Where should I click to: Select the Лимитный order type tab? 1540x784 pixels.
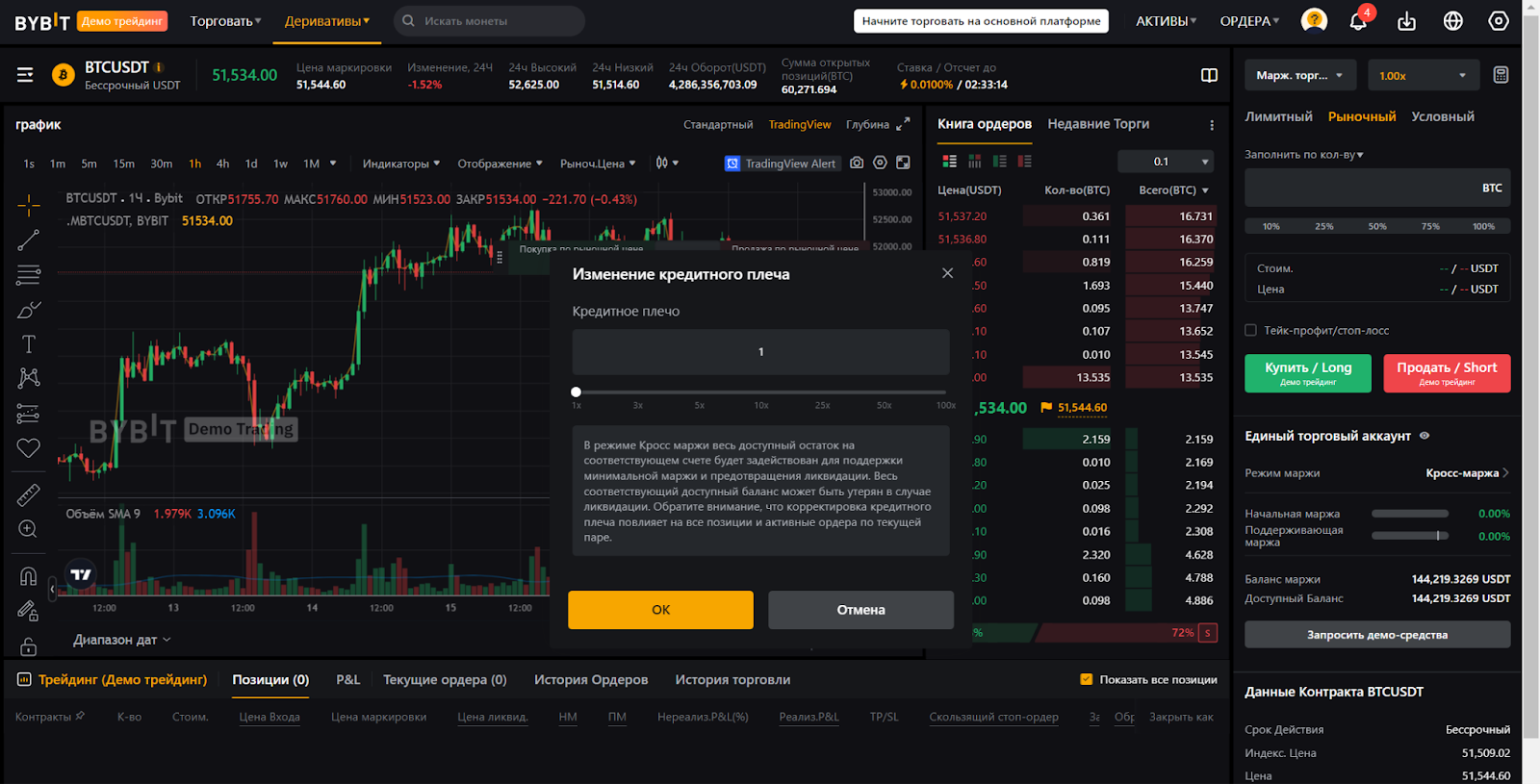(1278, 116)
